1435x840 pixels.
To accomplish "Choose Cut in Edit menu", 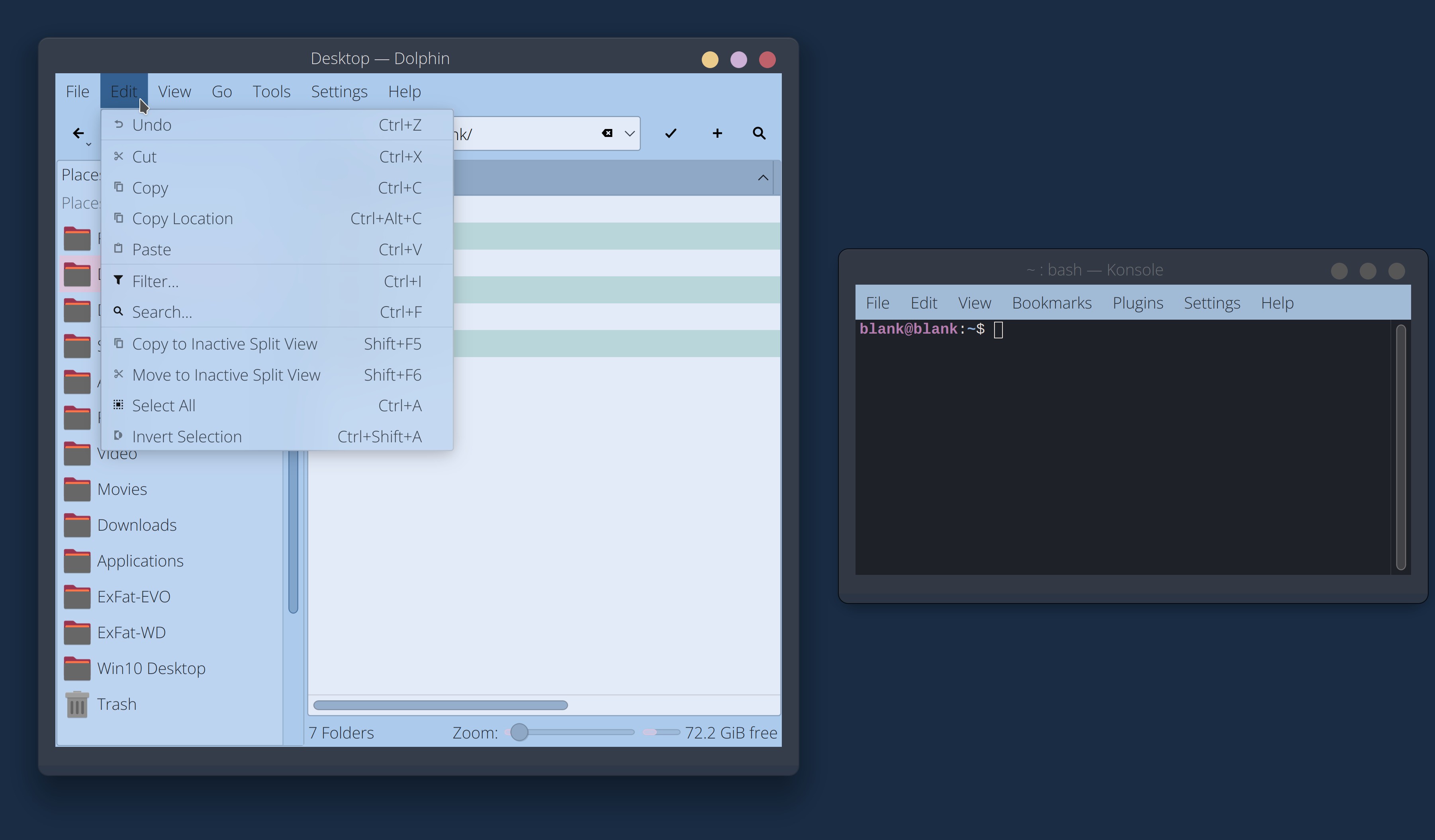I will pos(277,156).
